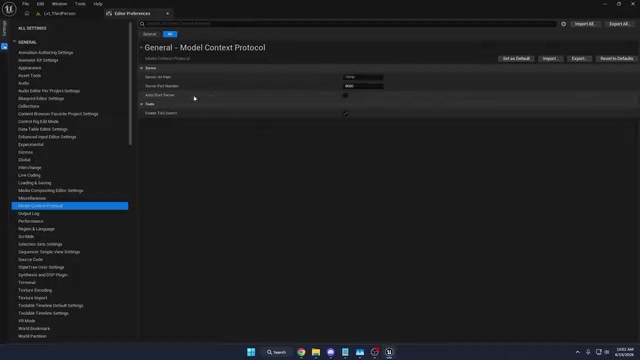Click the Export All button
Image resolution: width=640 pixels, height=360 pixels.
pos(619,24)
